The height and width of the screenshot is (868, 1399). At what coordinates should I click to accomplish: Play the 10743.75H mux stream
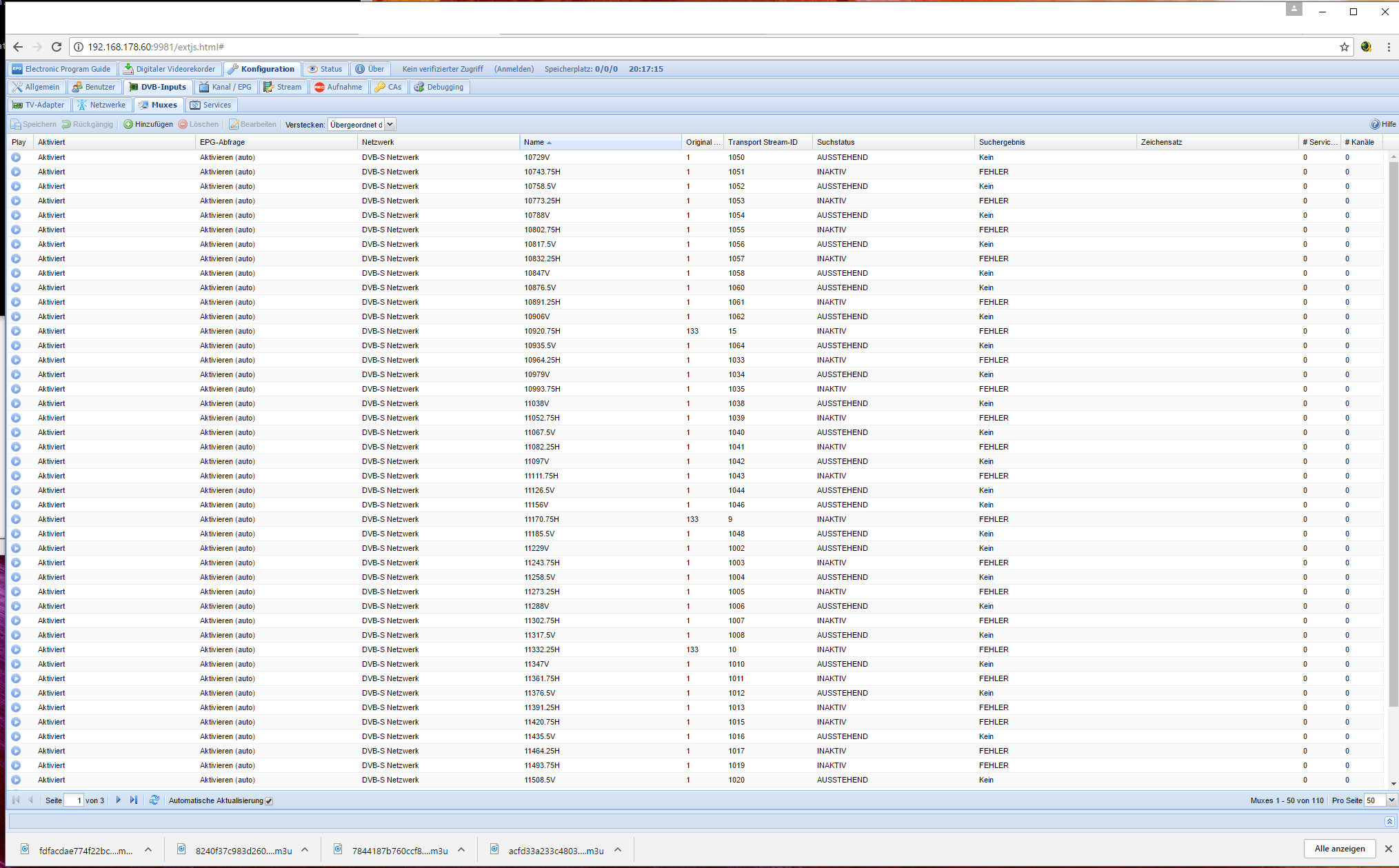(16, 172)
